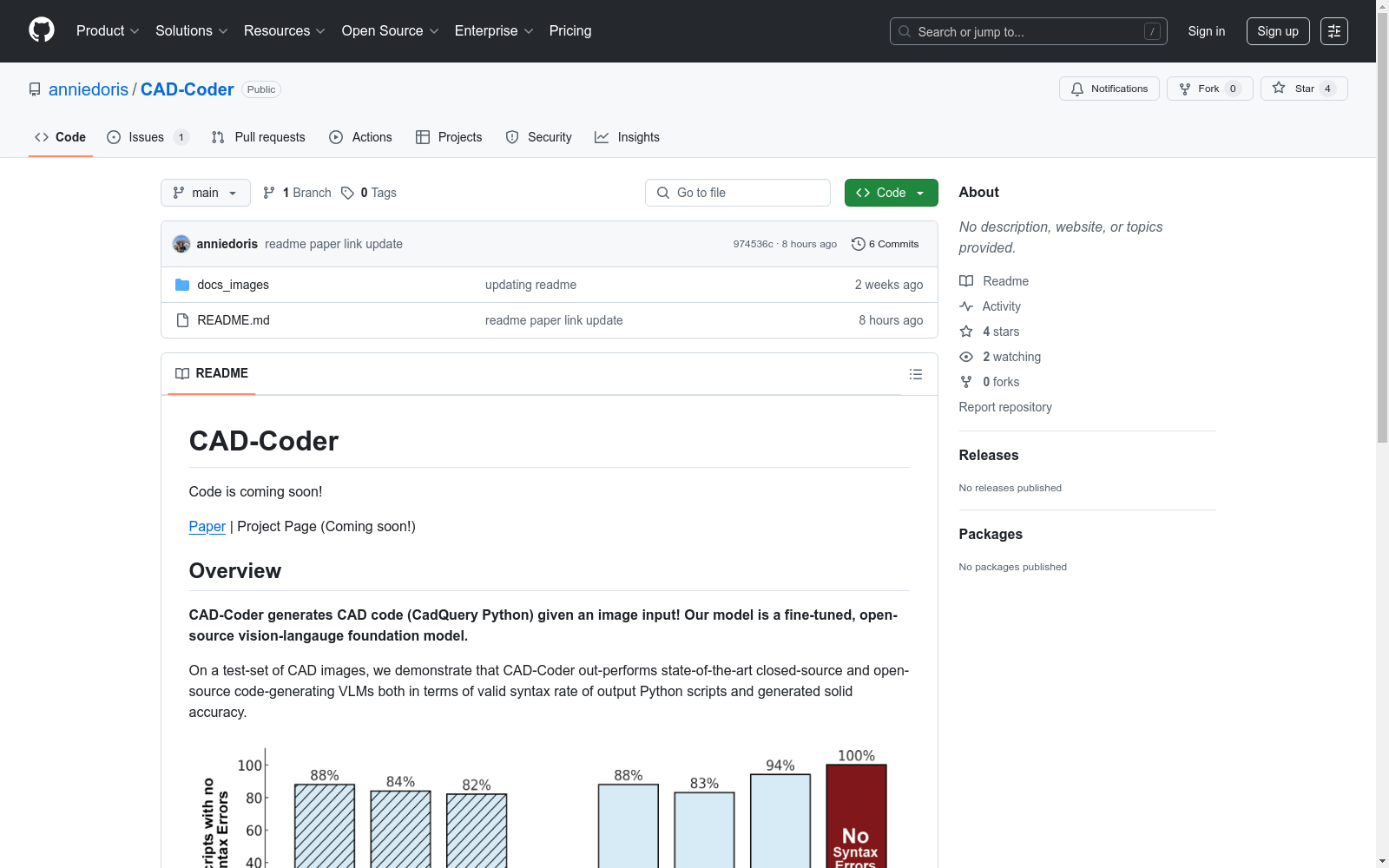
Task: Open the README.md file link
Action: click(x=234, y=320)
